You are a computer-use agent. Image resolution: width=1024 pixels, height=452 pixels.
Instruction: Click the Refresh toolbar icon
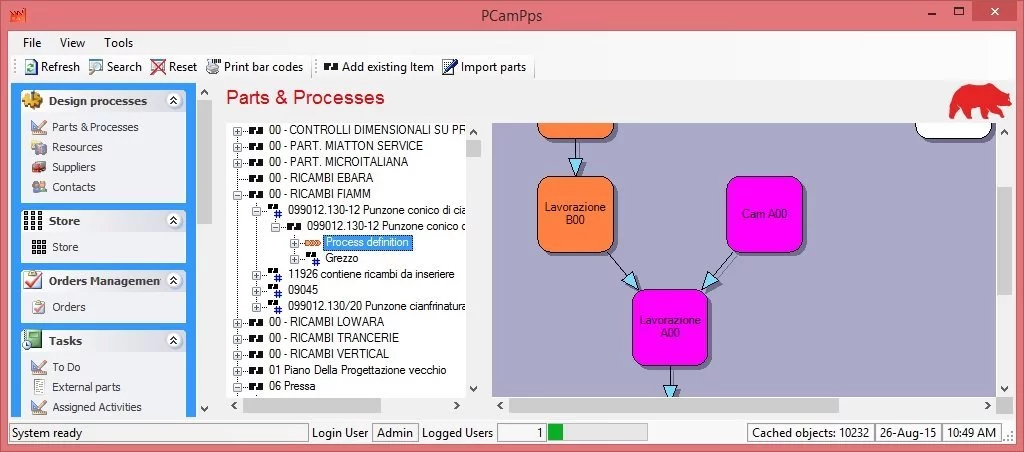[x=31, y=67]
